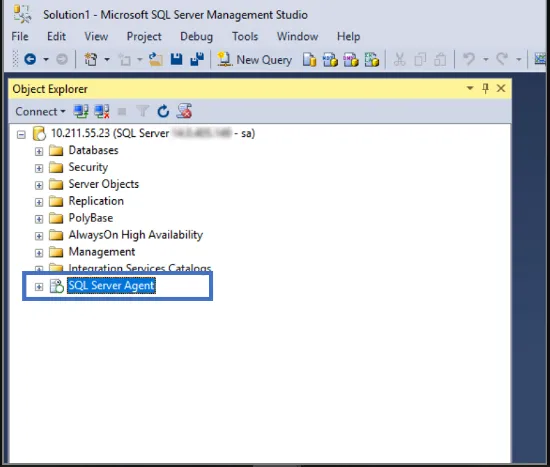
Task: Click the SQL Server Agent node icon
Action: click(x=56, y=286)
